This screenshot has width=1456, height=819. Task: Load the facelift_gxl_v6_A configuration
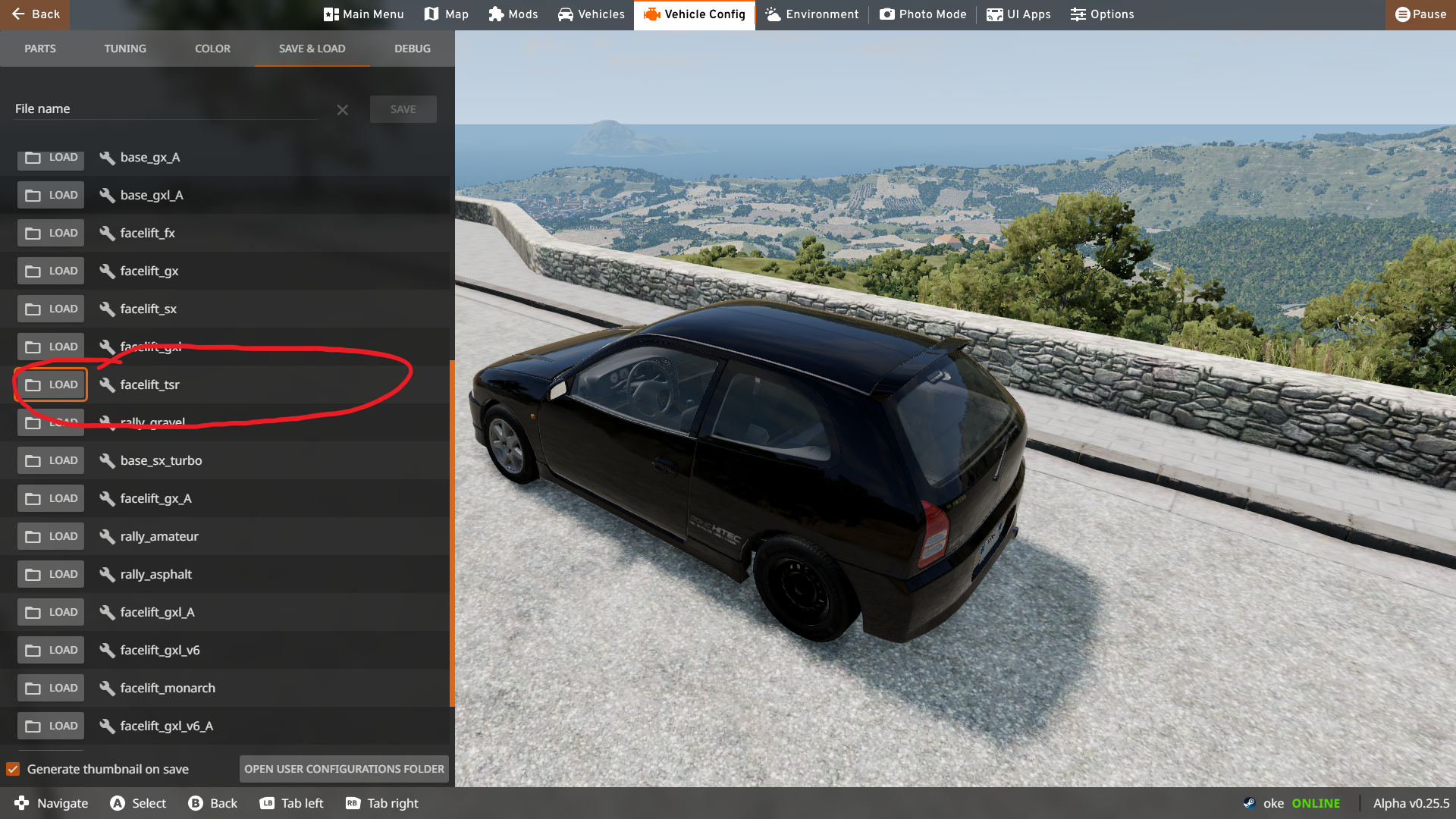point(51,726)
